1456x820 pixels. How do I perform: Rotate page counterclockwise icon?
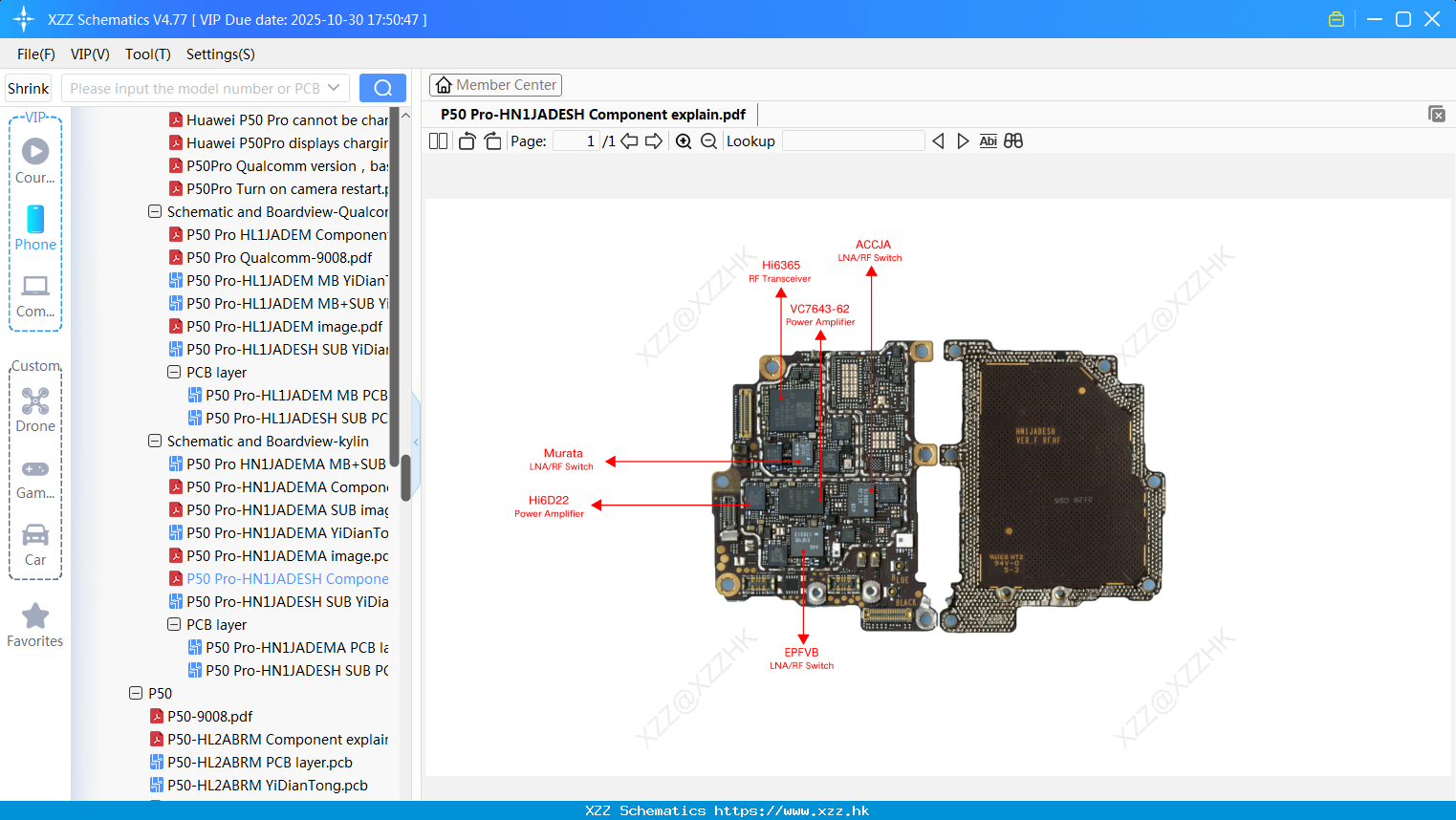point(467,140)
